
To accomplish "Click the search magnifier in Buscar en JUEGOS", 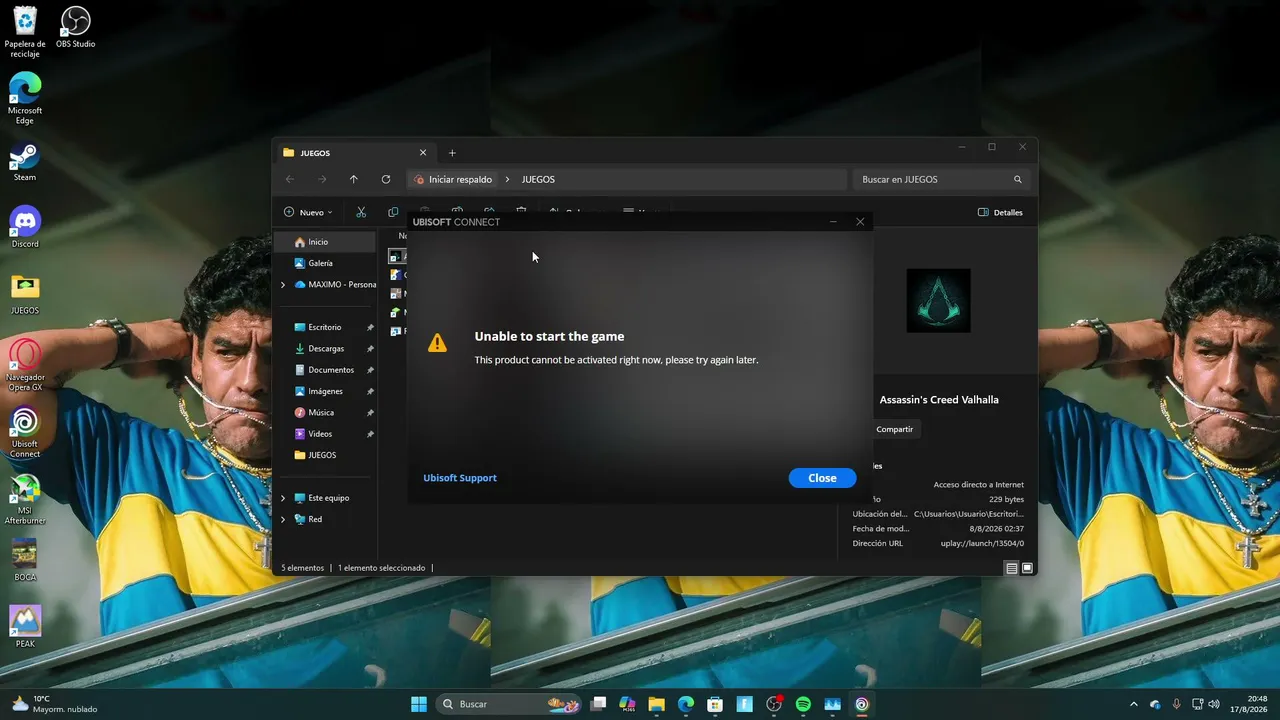I will (1018, 180).
